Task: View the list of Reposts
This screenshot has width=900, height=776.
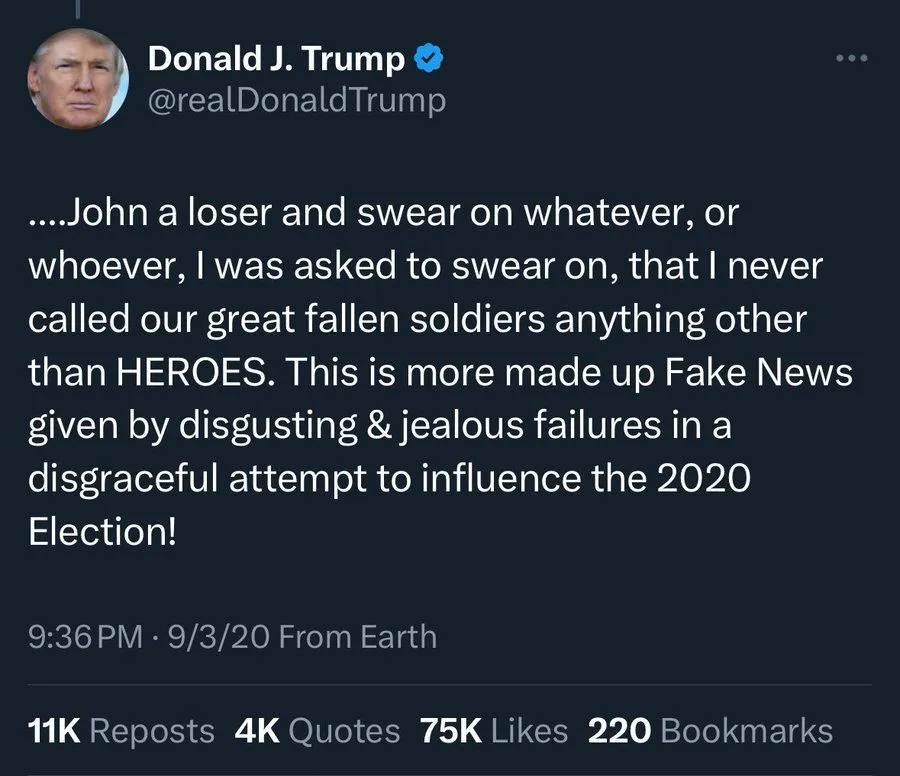Action: click(152, 730)
